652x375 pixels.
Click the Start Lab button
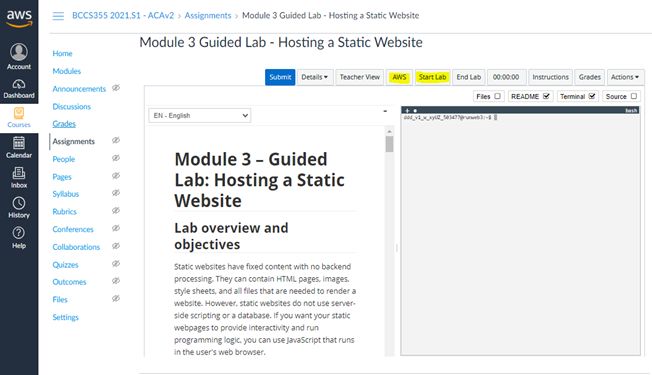point(432,77)
